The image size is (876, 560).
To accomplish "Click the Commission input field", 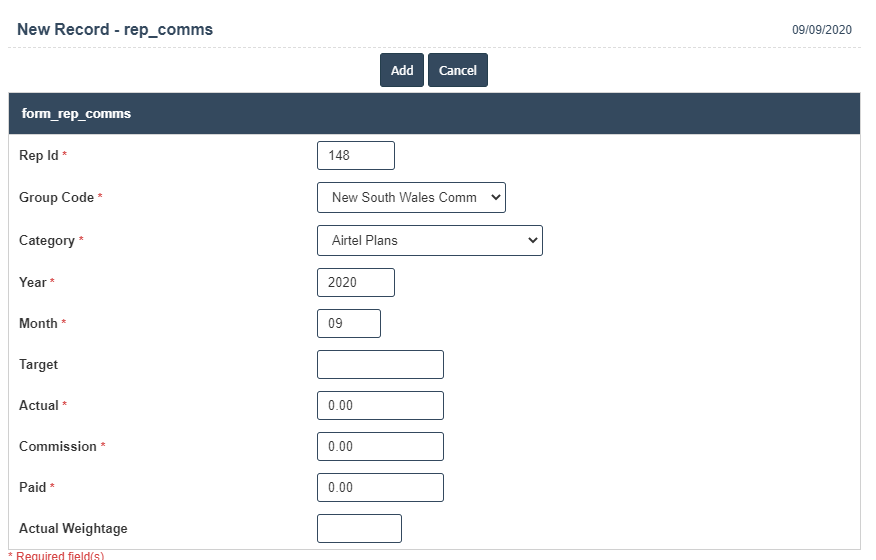I will (x=380, y=447).
